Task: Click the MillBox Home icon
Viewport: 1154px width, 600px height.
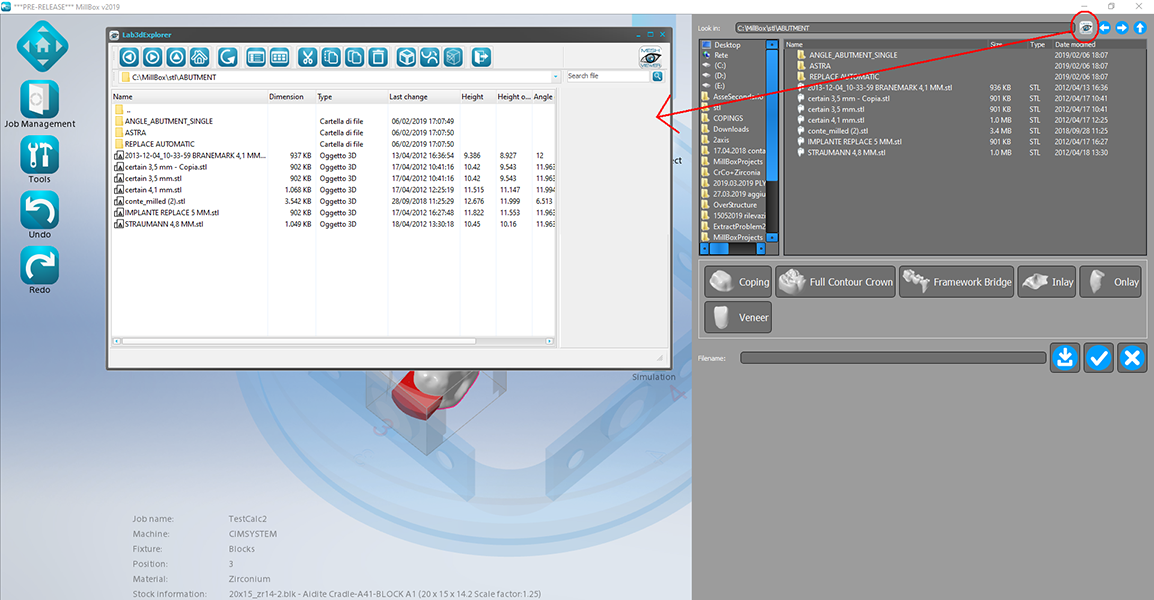Action: click(43, 46)
